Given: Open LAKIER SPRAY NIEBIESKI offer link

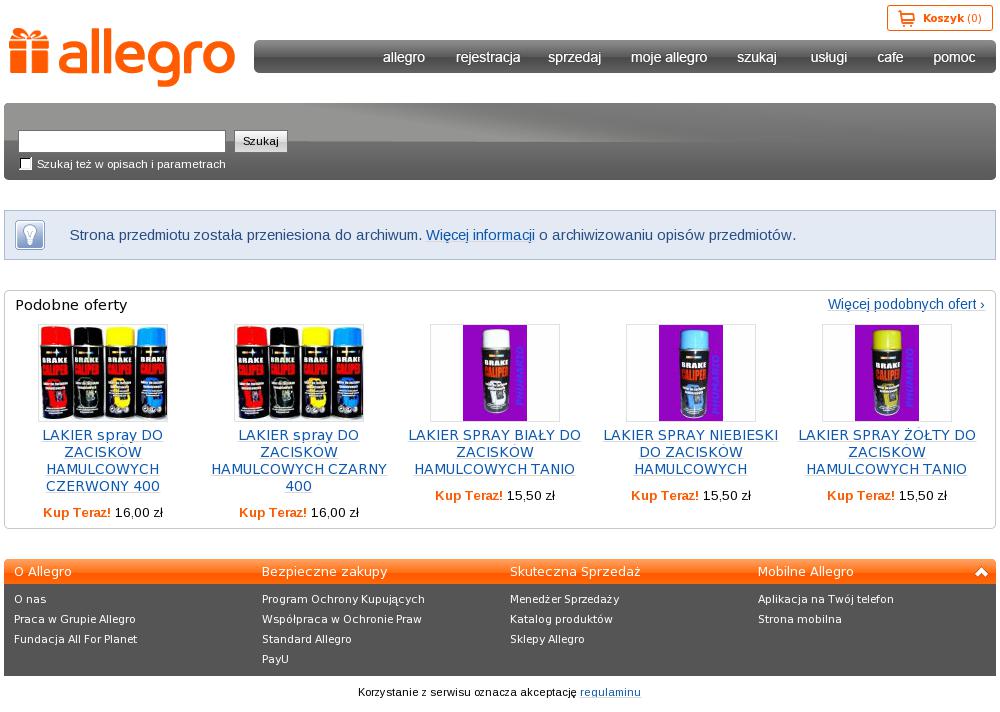Looking at the screenshot, I should (691, 452).
